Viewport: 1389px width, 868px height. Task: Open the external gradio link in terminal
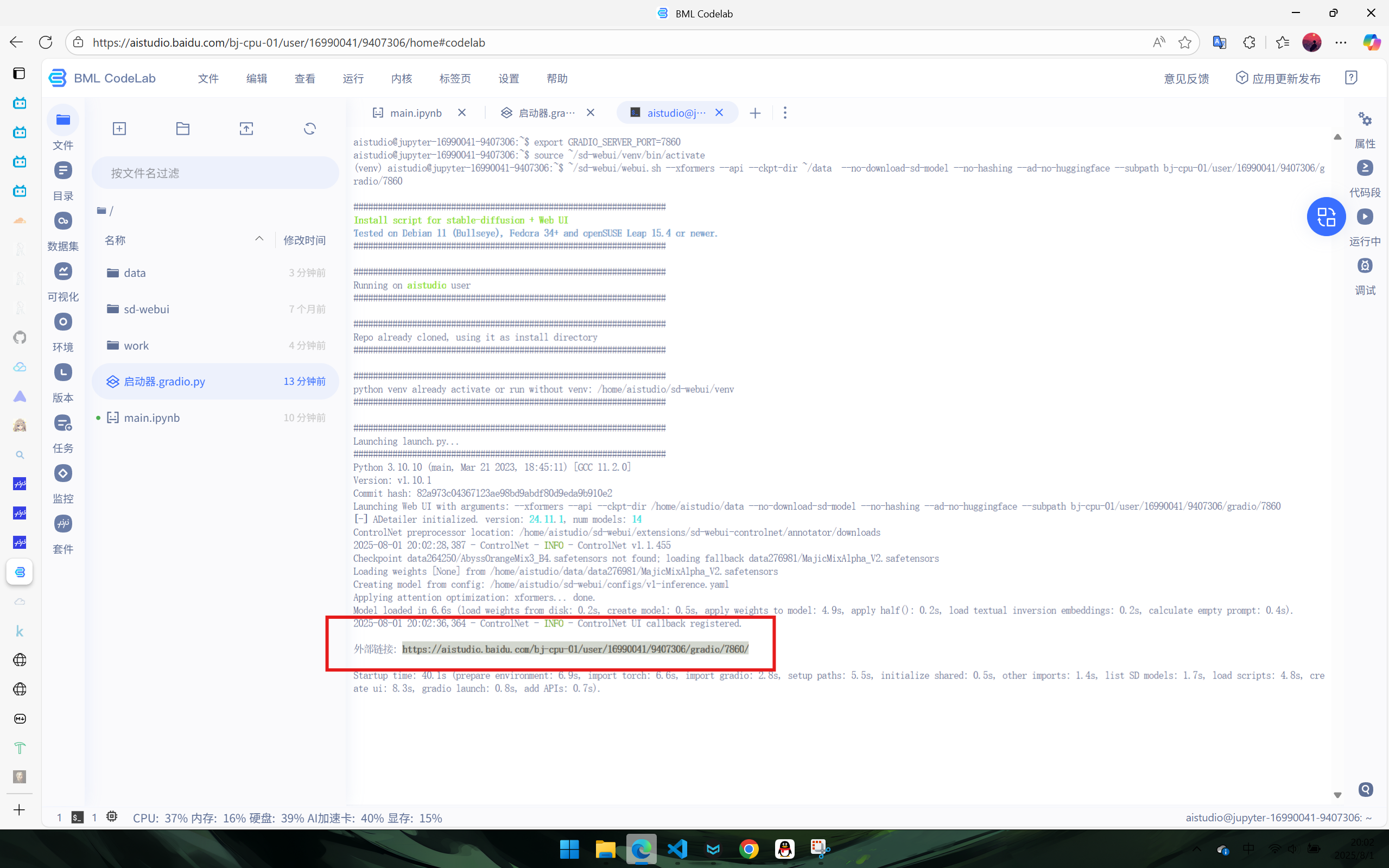tap(574, 649)
